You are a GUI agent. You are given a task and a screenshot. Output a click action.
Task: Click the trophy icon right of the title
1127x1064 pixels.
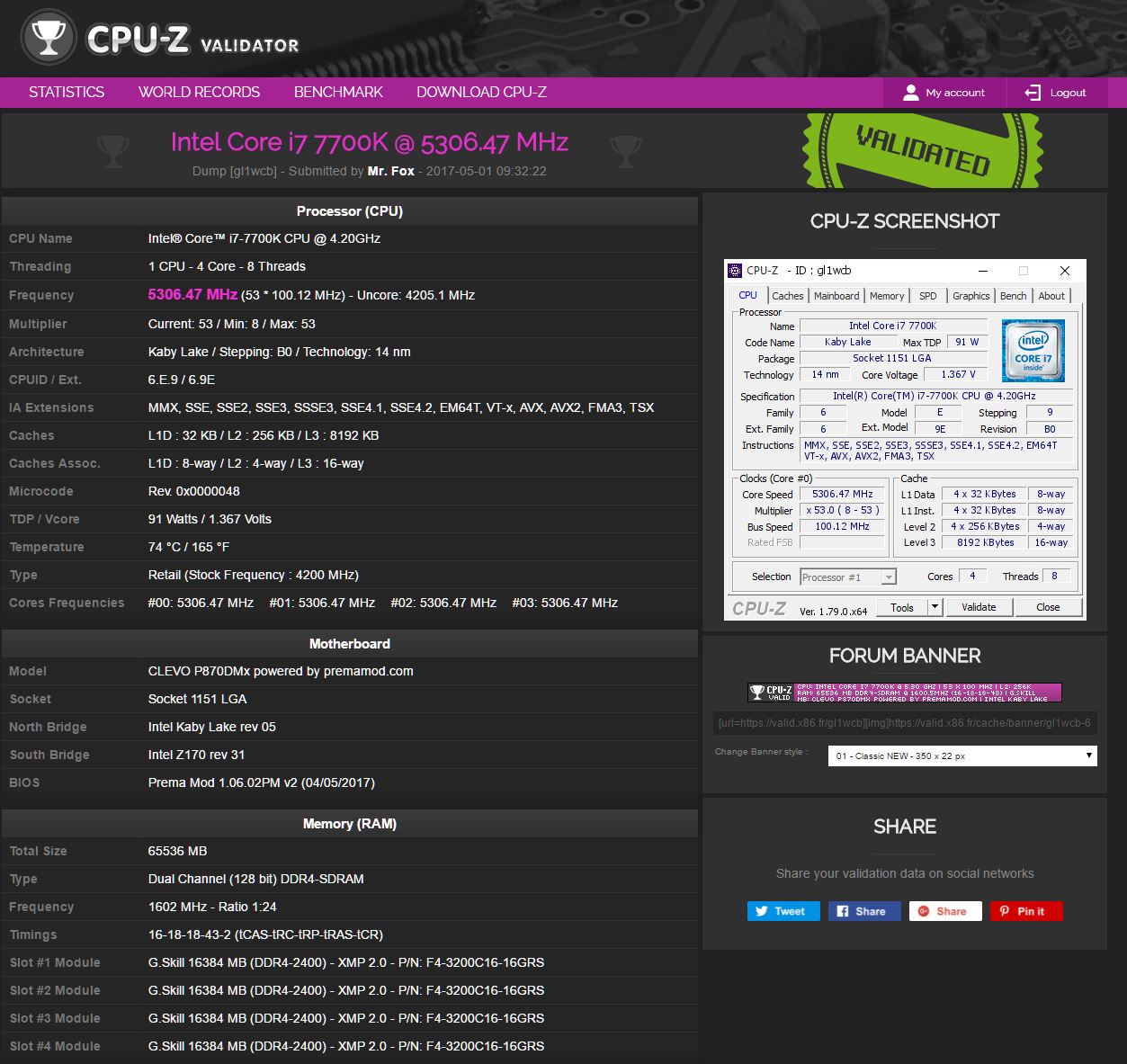[x=626, y=151]
